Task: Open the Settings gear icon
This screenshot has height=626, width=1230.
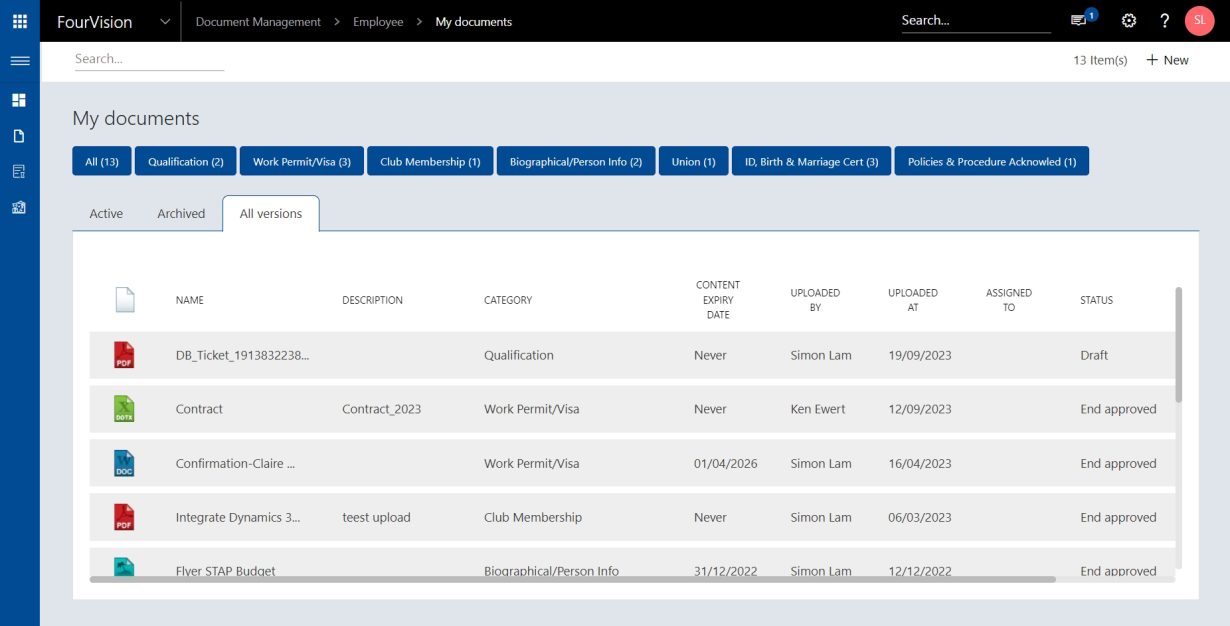Action: pyautogui.click(x=1128, y=20)
